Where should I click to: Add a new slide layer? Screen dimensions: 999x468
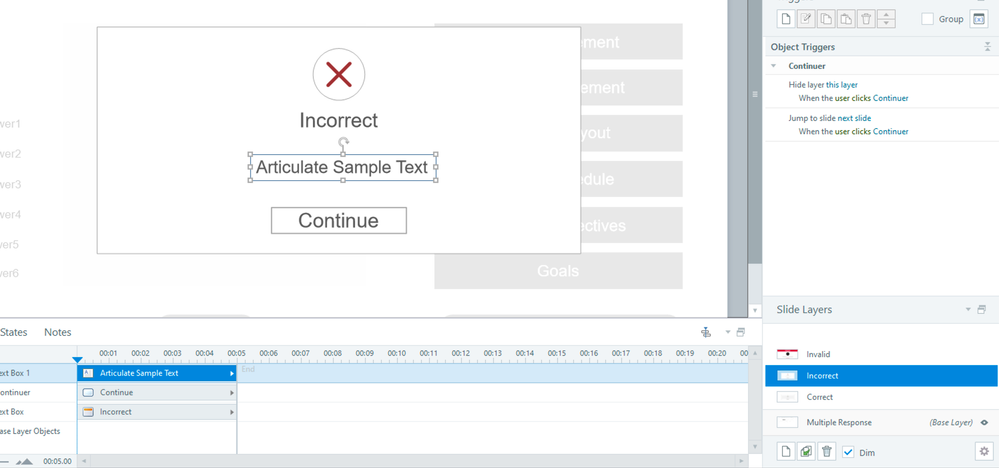click(787, 452)
